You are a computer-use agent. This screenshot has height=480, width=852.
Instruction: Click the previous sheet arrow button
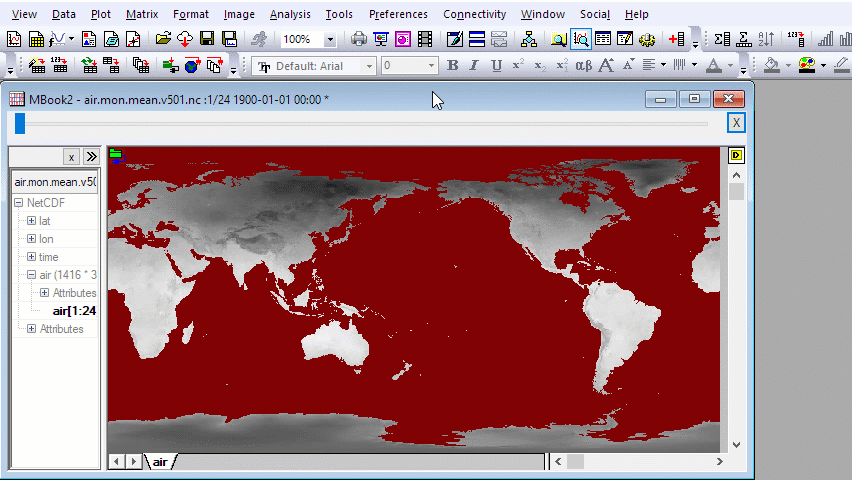(x=116, y=462)
